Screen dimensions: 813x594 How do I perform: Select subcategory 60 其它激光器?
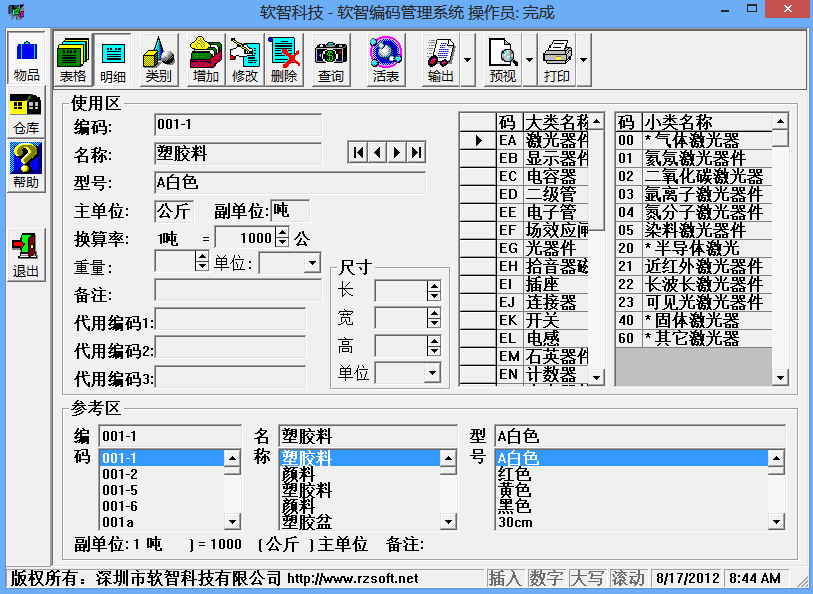[694, 338]
